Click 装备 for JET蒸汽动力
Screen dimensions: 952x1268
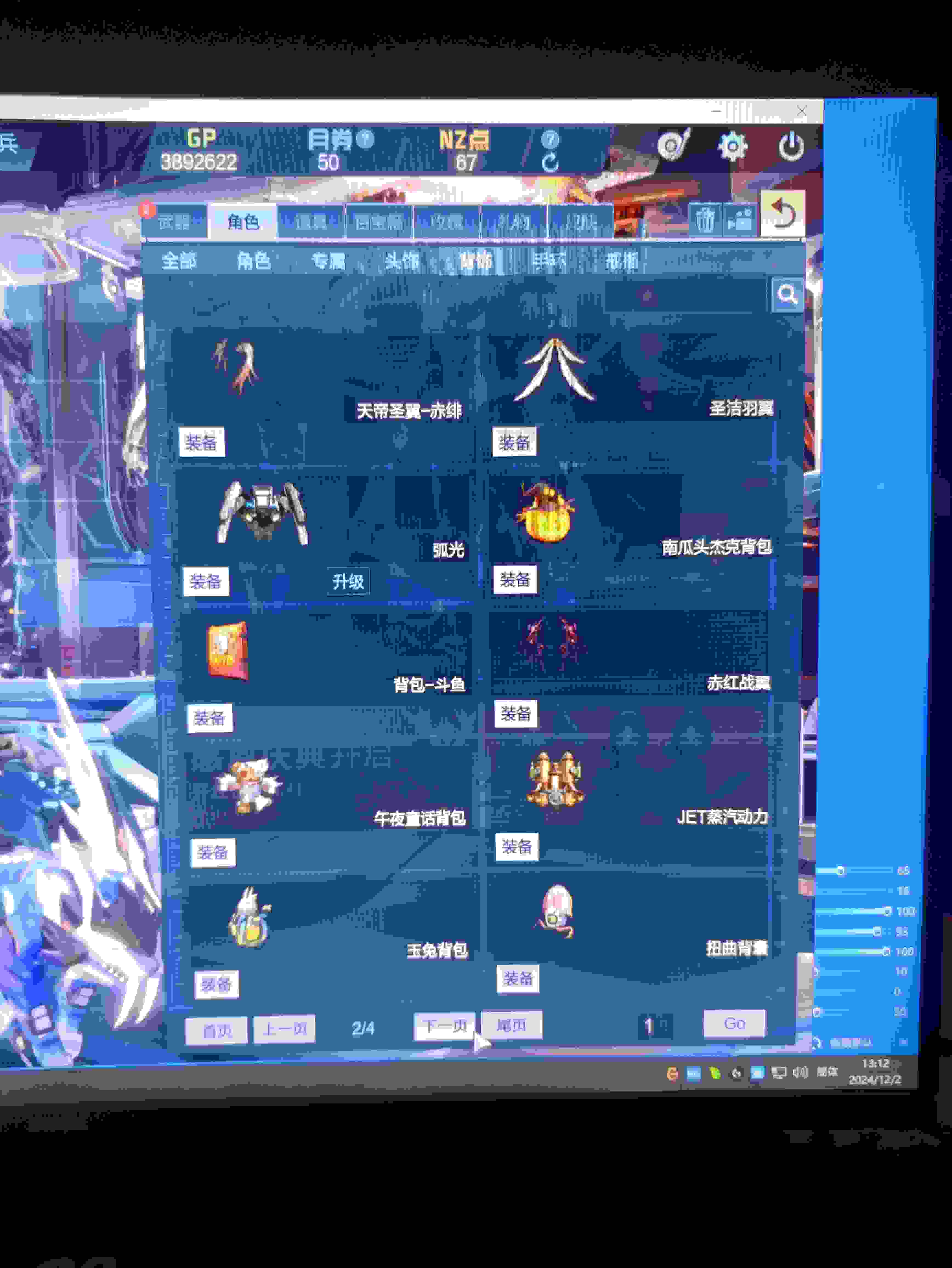[517, 847]
